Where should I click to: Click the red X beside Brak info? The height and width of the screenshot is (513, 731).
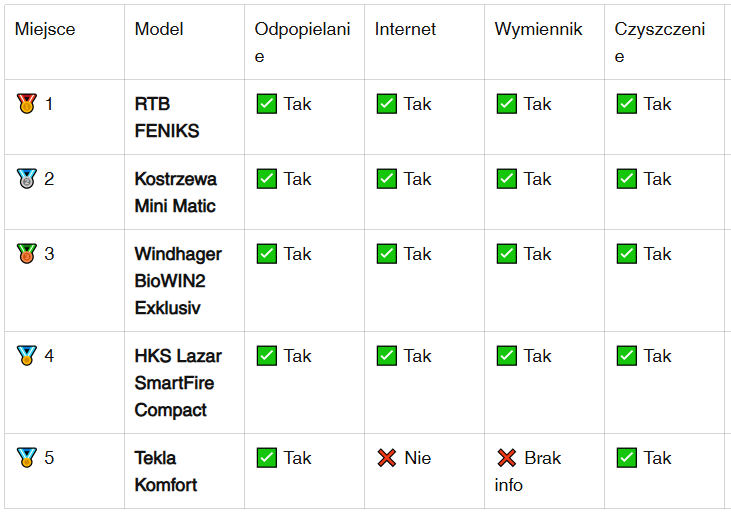506,458
